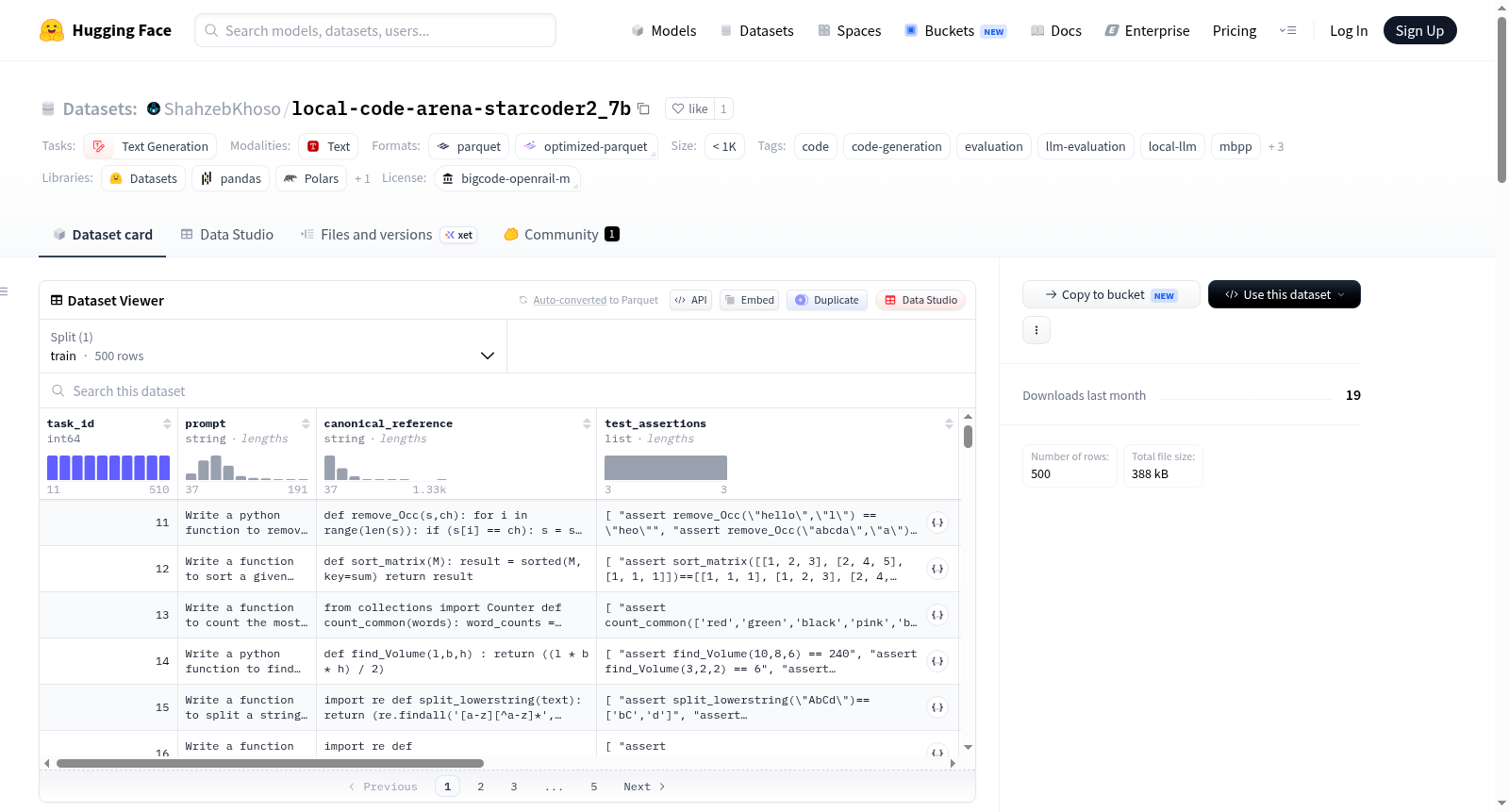Expand the train split selector
The width and height of the screenshot is (1509, 812).
273,346
